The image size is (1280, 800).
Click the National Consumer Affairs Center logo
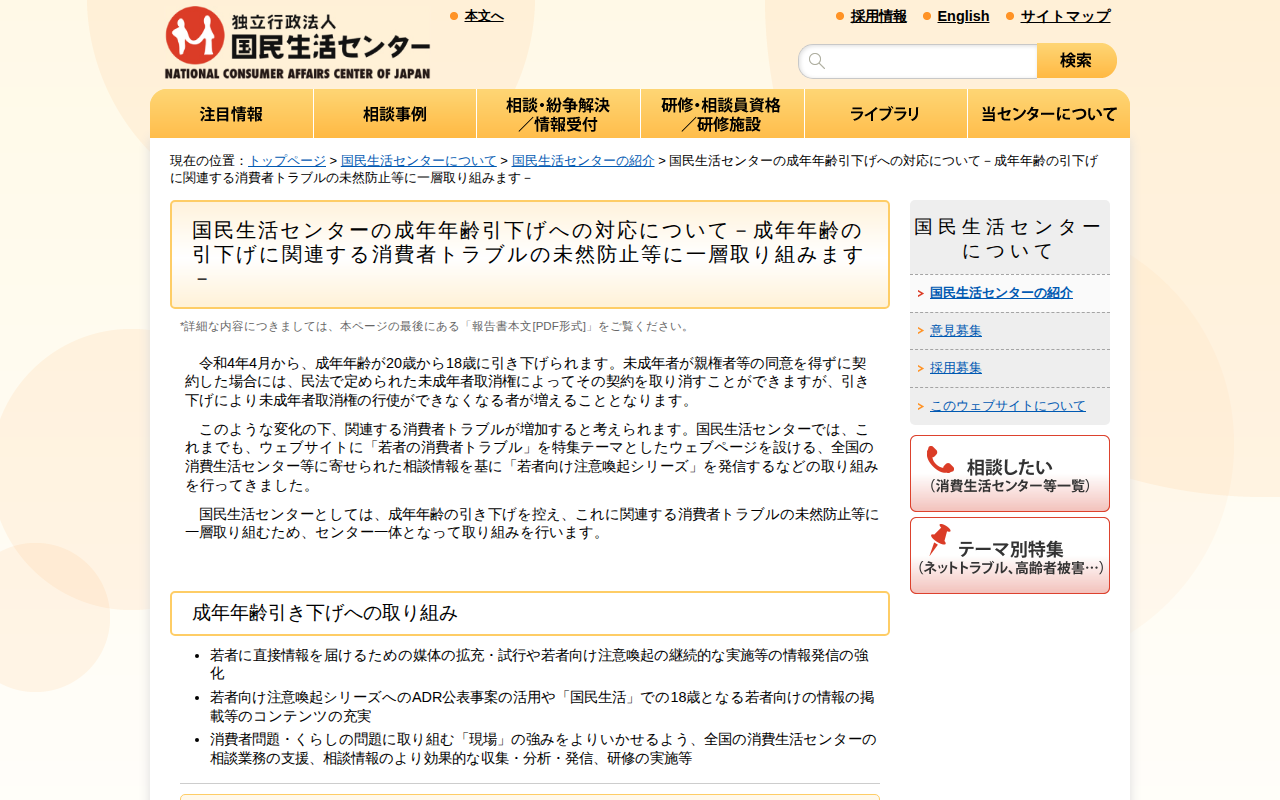tap(298, 43)
